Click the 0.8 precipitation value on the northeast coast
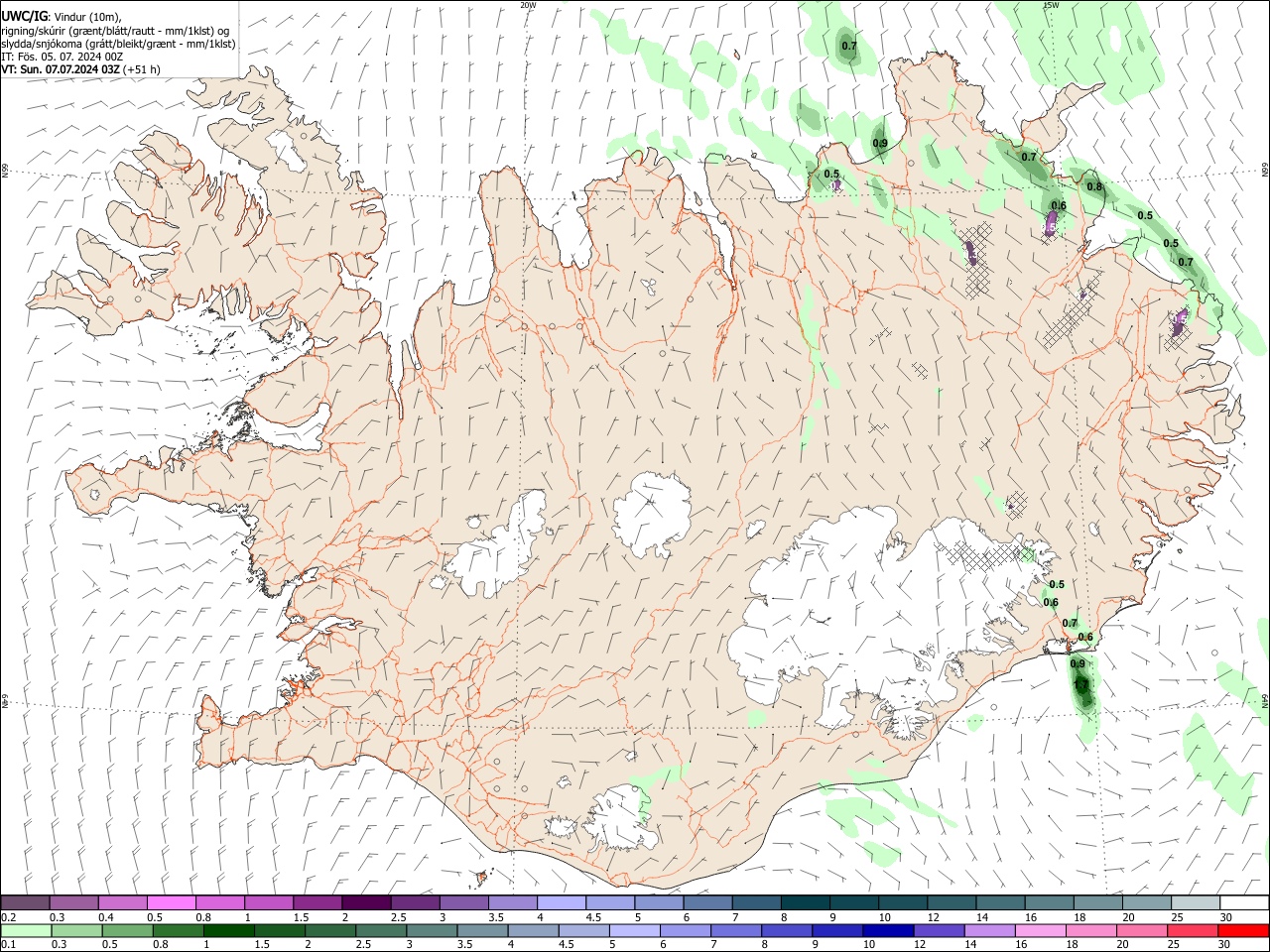Screen dimensions: 1270x952 [x=1094, y=186]
